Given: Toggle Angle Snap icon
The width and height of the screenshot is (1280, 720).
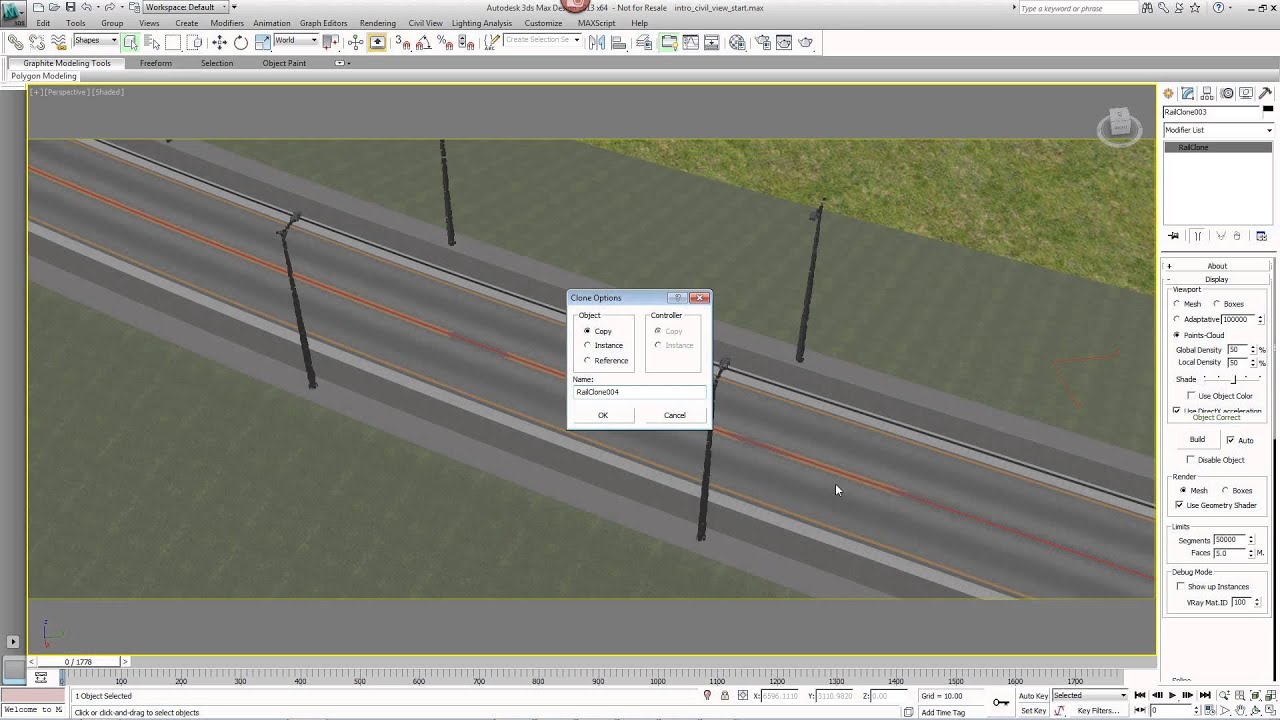Looking at the screenshot, I should pos(423,42).
